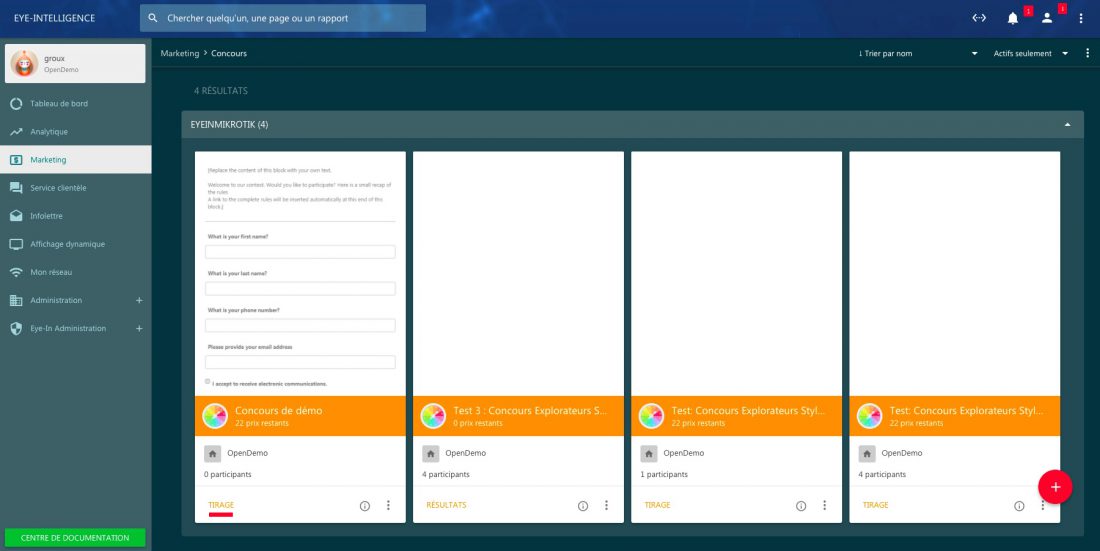
Task: Click the search field in the top bar
Action: (283, 18)
